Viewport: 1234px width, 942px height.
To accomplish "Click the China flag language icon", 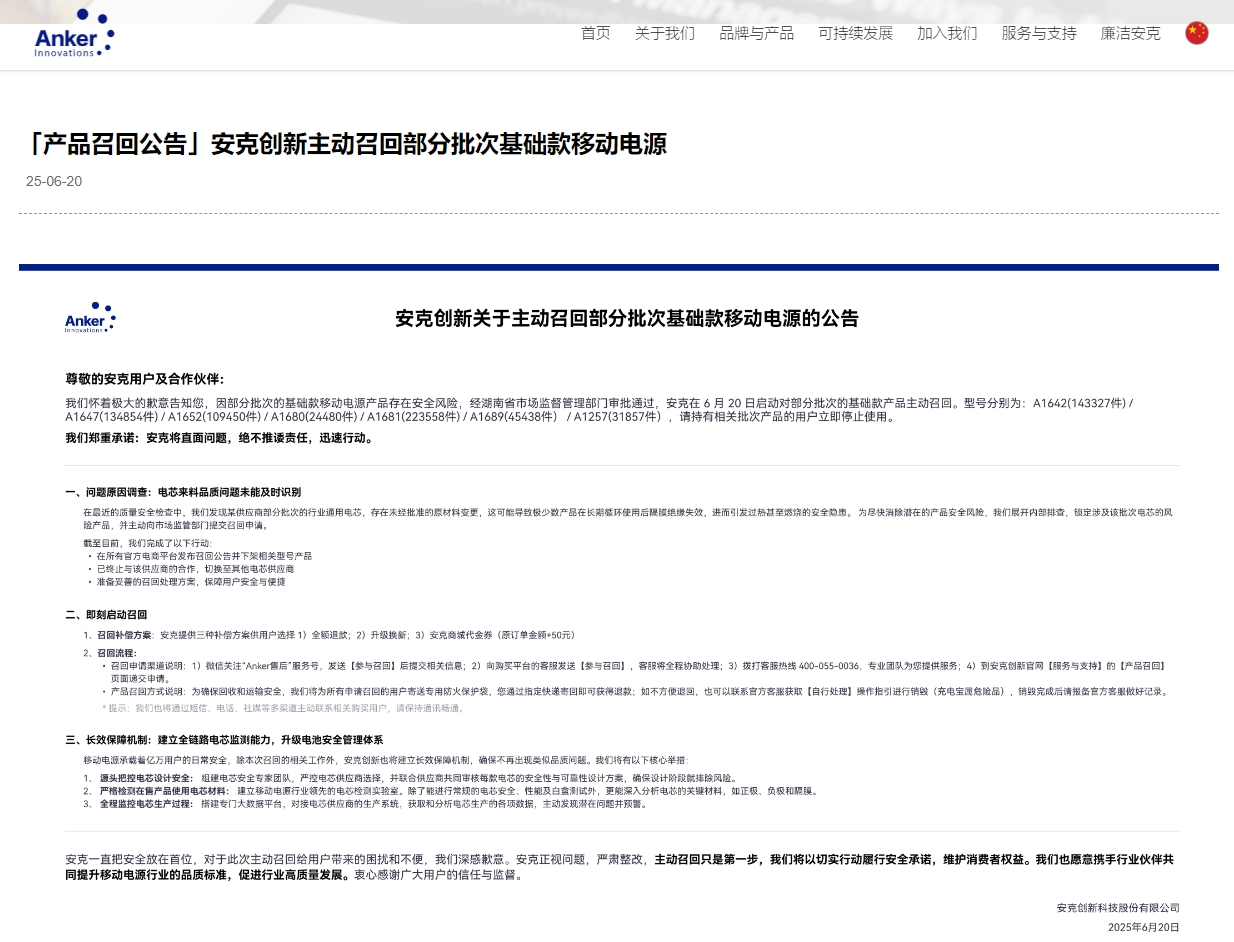I will (x=1196, y=33).
